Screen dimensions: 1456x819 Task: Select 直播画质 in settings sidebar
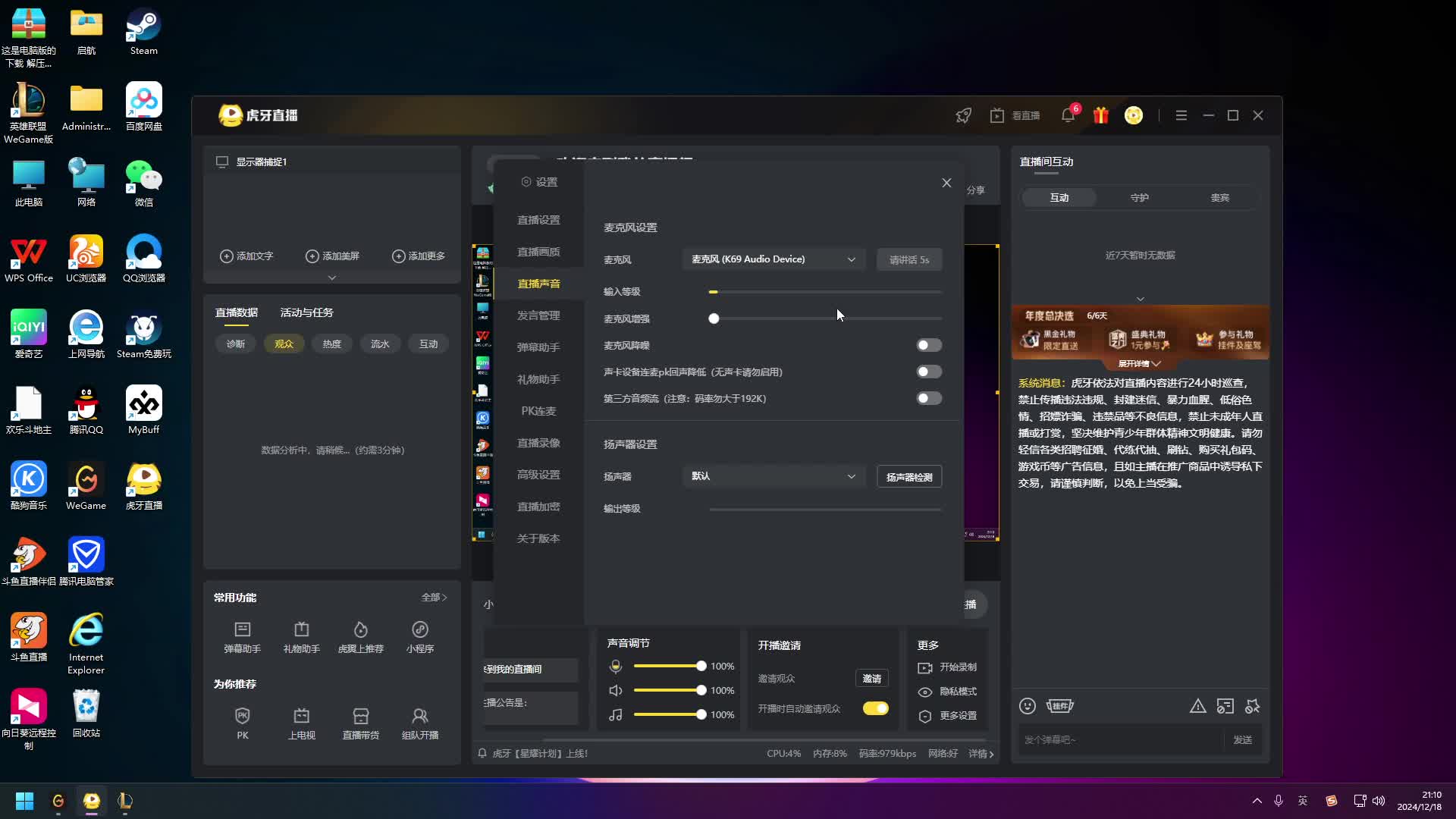point(538,252)
